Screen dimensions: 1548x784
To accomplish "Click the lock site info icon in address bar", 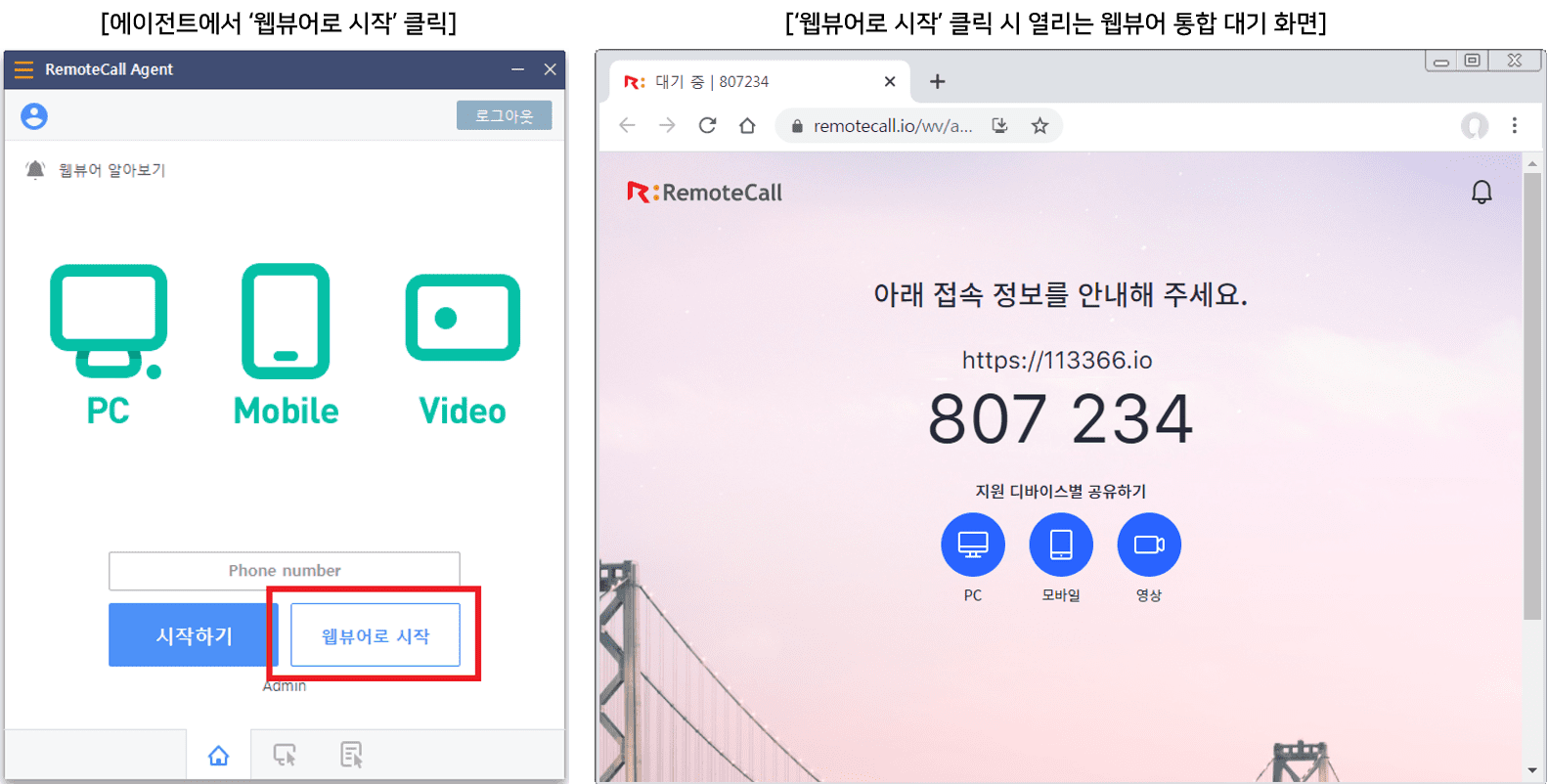I will pos(797,126).
